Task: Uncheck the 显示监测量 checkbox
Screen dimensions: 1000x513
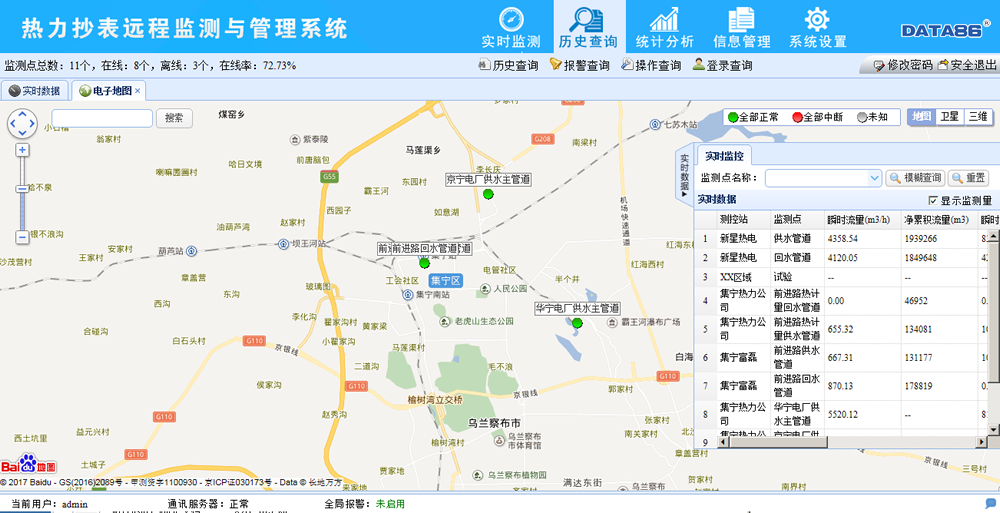Action: [933, 201]
